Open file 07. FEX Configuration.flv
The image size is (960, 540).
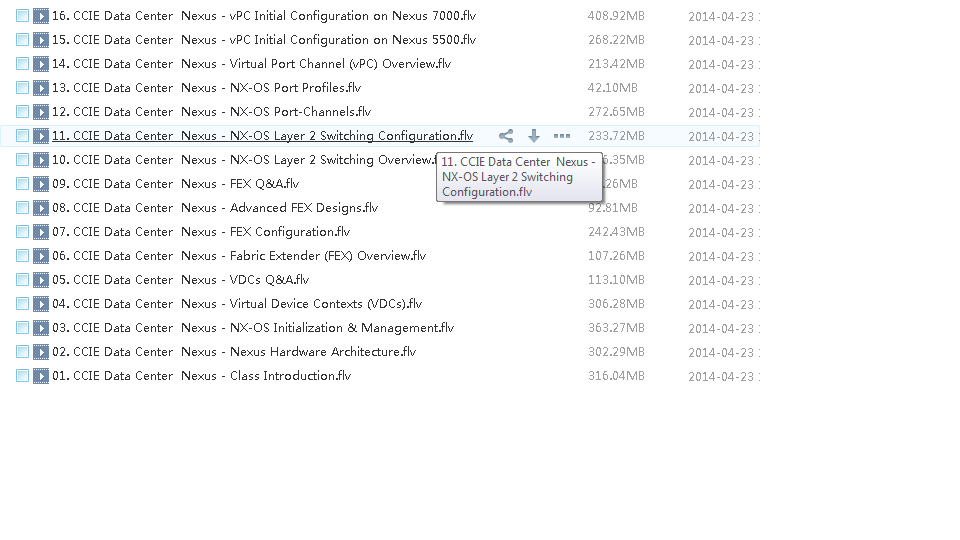tap(201, 232)
